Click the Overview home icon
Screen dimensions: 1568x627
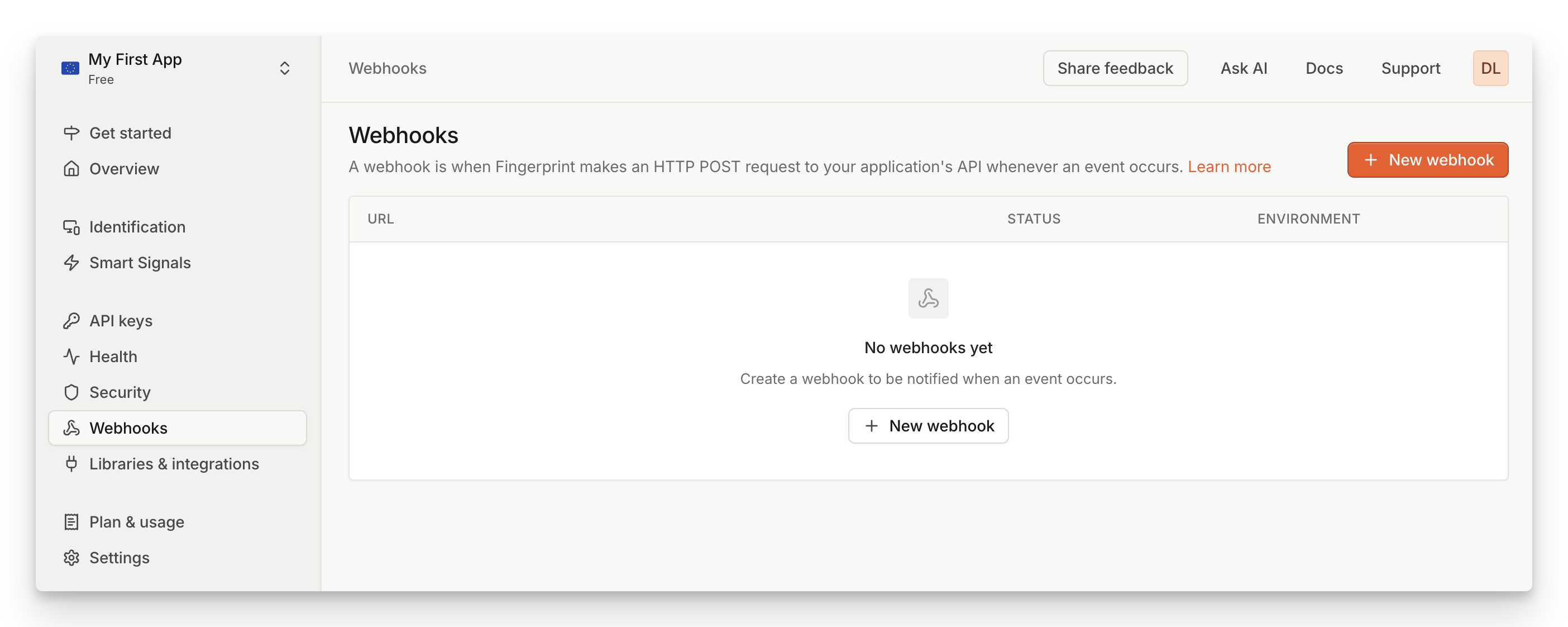71,169
